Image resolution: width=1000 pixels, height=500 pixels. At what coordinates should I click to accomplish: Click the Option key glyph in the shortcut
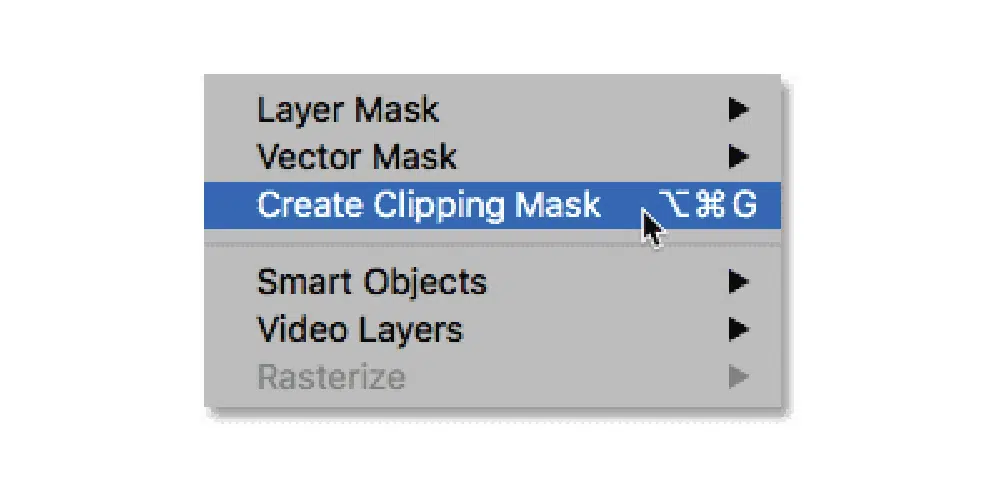point(675,205)
